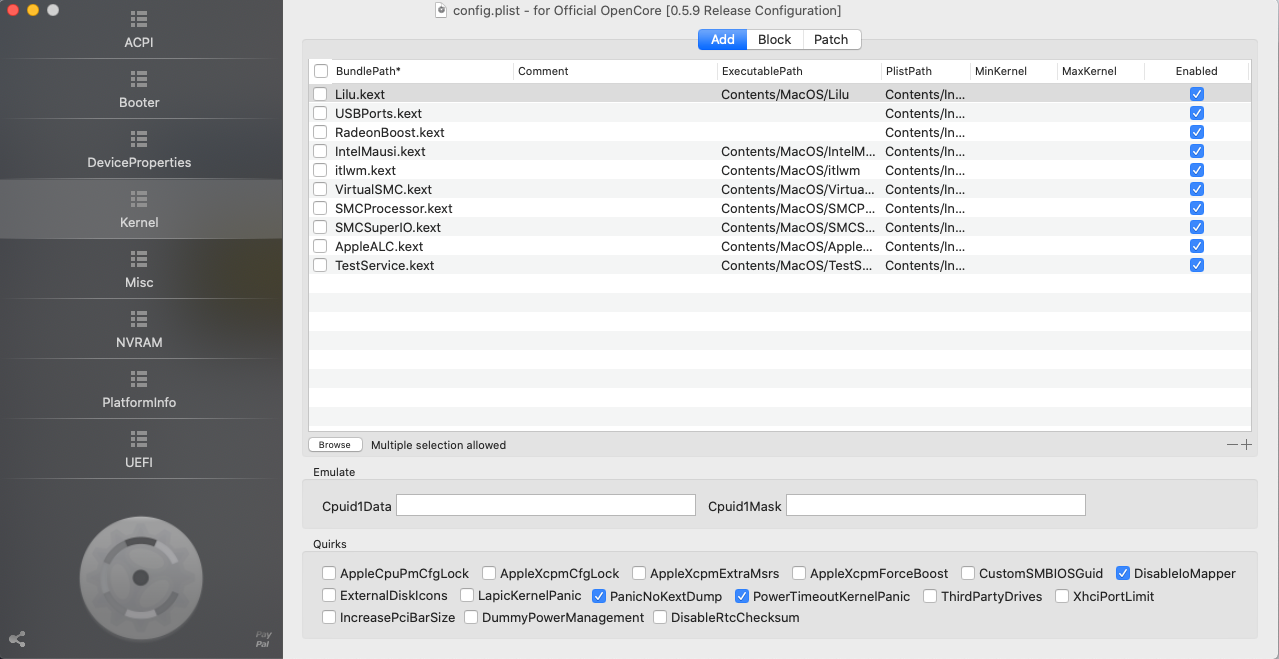Enable the CustomSMBIOSGuid quirk

click(968, 573)
